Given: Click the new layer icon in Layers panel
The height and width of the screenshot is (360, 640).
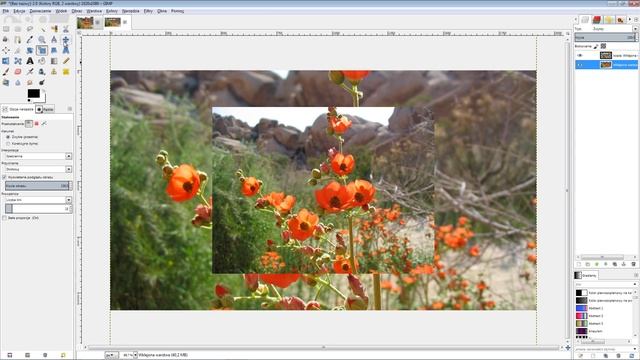Looking at the screenshot, I should pos(579,264).
